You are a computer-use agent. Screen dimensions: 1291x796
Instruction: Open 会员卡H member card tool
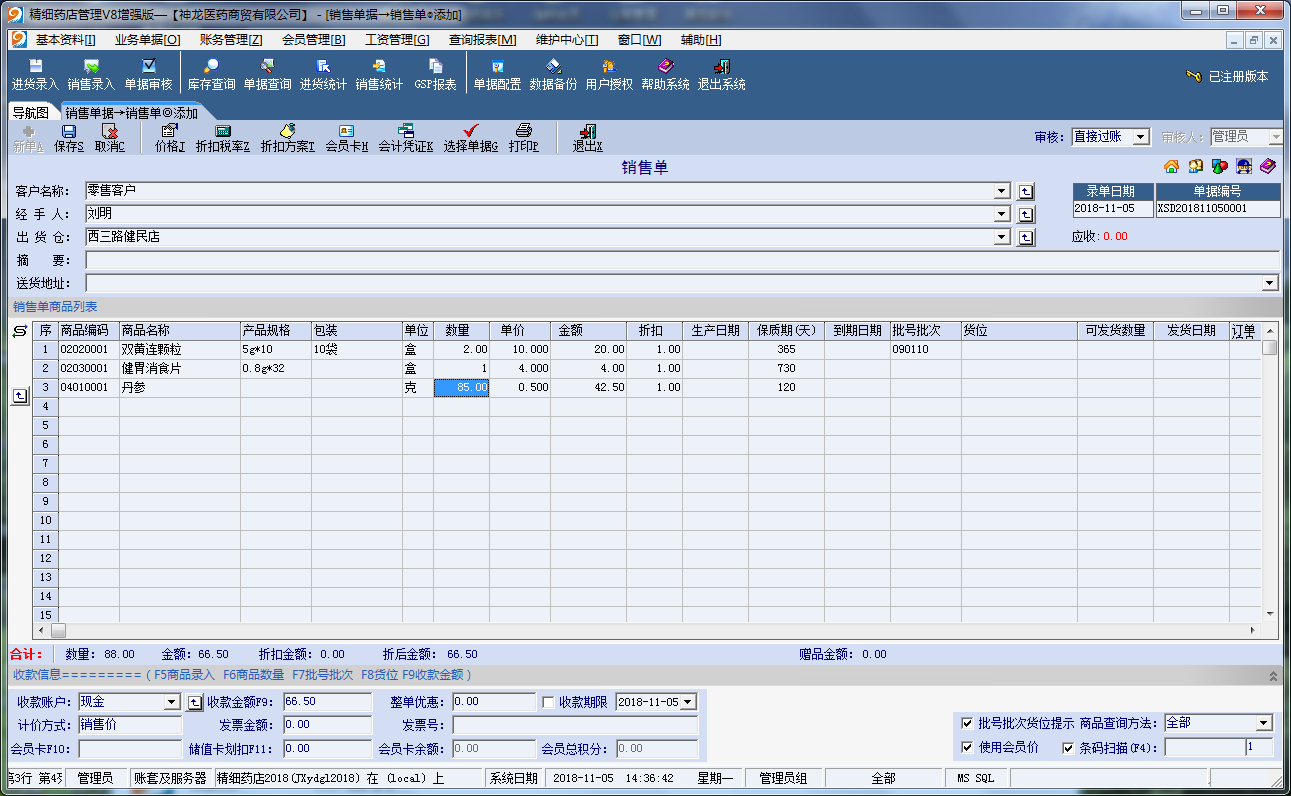tap(347, 138)
